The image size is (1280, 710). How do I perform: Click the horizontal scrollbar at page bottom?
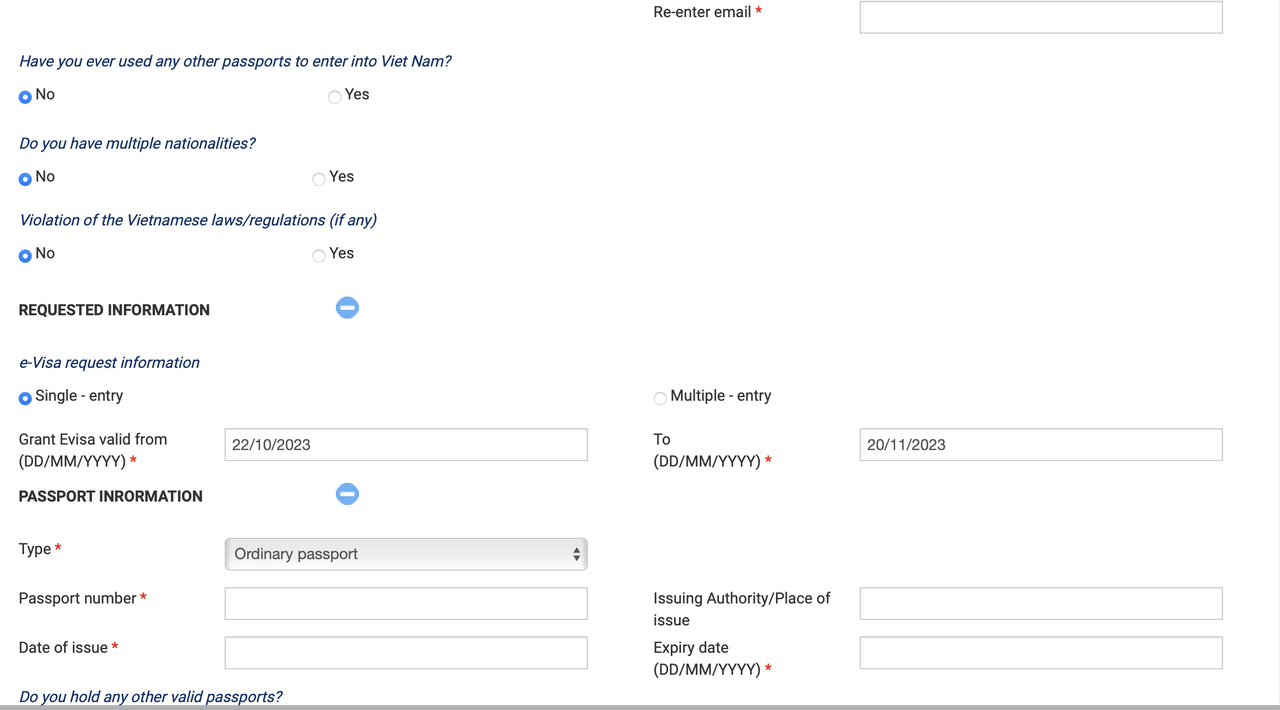click(640, 707)
